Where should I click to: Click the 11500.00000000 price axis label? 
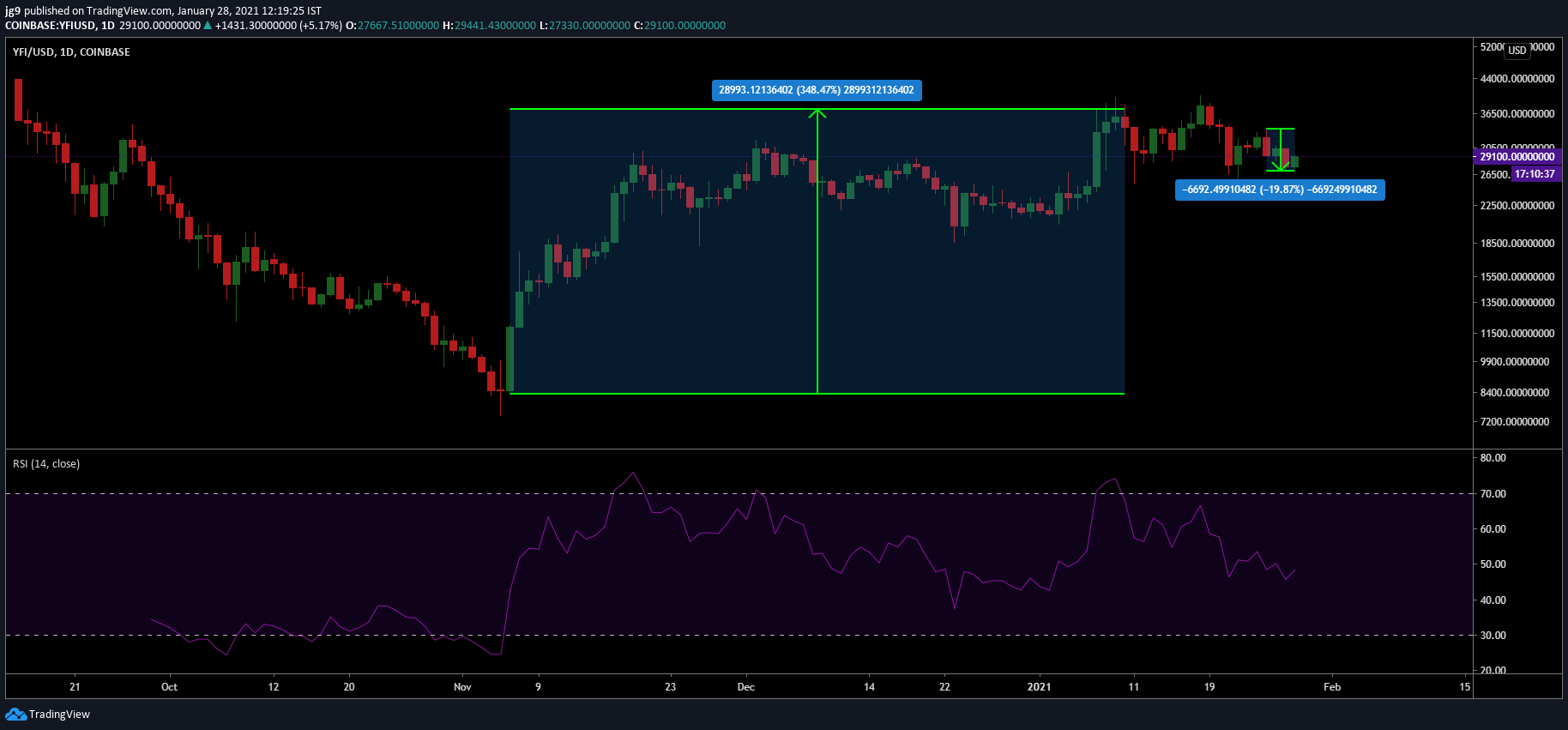(1517, 334)
